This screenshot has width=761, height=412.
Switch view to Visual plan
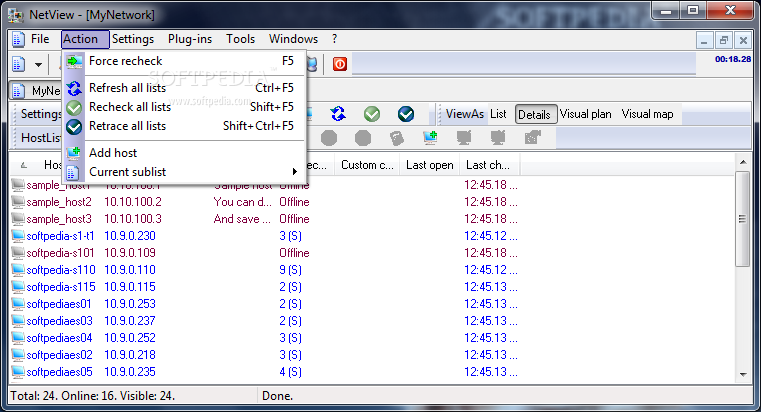[x=585, y=114]
